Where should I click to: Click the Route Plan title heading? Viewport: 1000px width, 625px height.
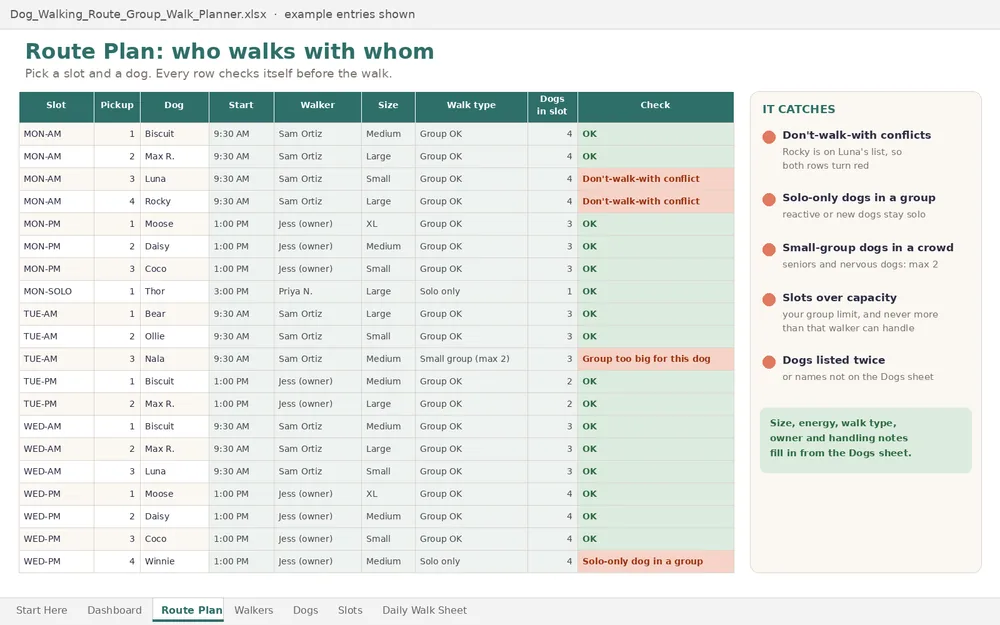coord(230,51)
